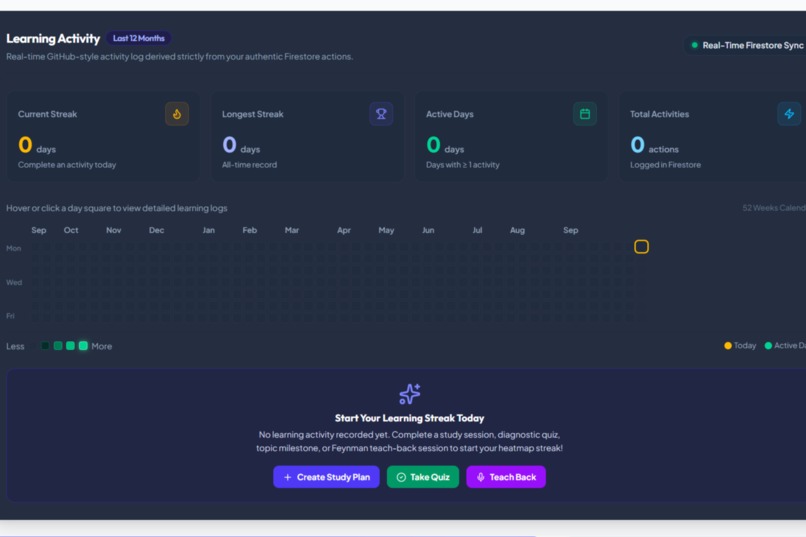The height and width of the screenshot is (537, 806).
Task: Click the Jun month label on heatmap
Action: pyautogui.click(x=428, y=230)
